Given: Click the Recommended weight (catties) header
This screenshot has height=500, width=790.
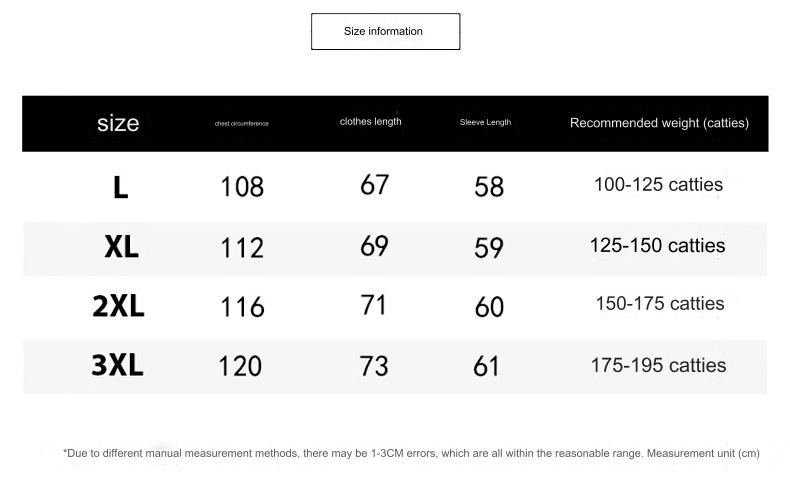Looking at the screenshot, I should point(659,123).
